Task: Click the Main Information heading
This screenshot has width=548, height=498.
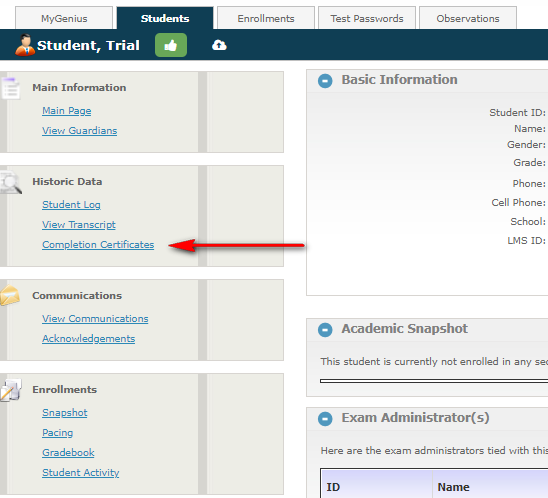Action: 79,87
